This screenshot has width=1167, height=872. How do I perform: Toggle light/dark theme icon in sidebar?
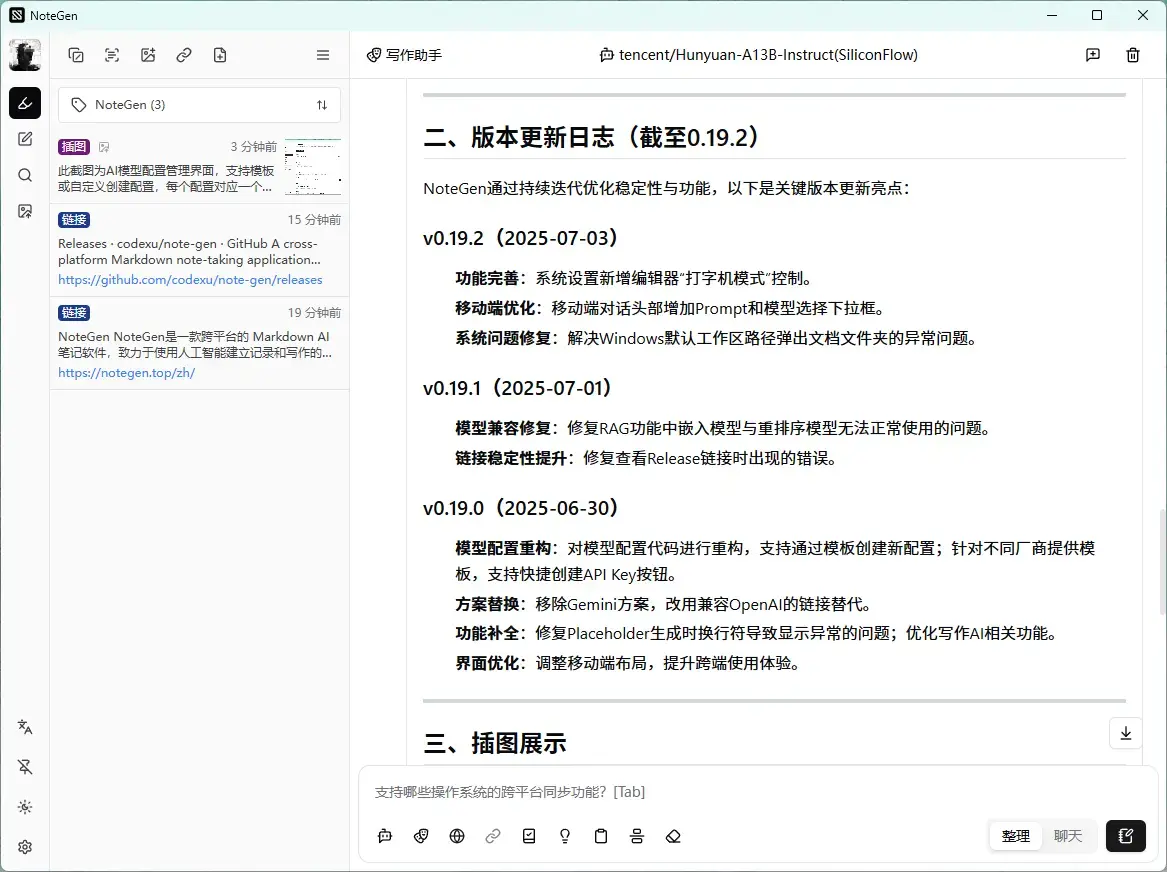tap(25, 807)
